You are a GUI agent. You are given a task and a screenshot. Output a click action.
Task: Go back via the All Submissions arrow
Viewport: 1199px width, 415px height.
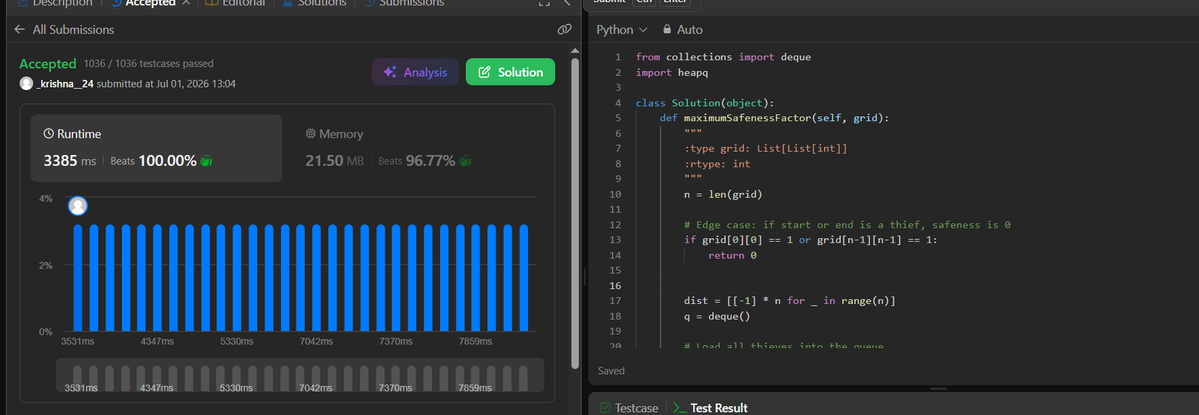pos(20,30)
